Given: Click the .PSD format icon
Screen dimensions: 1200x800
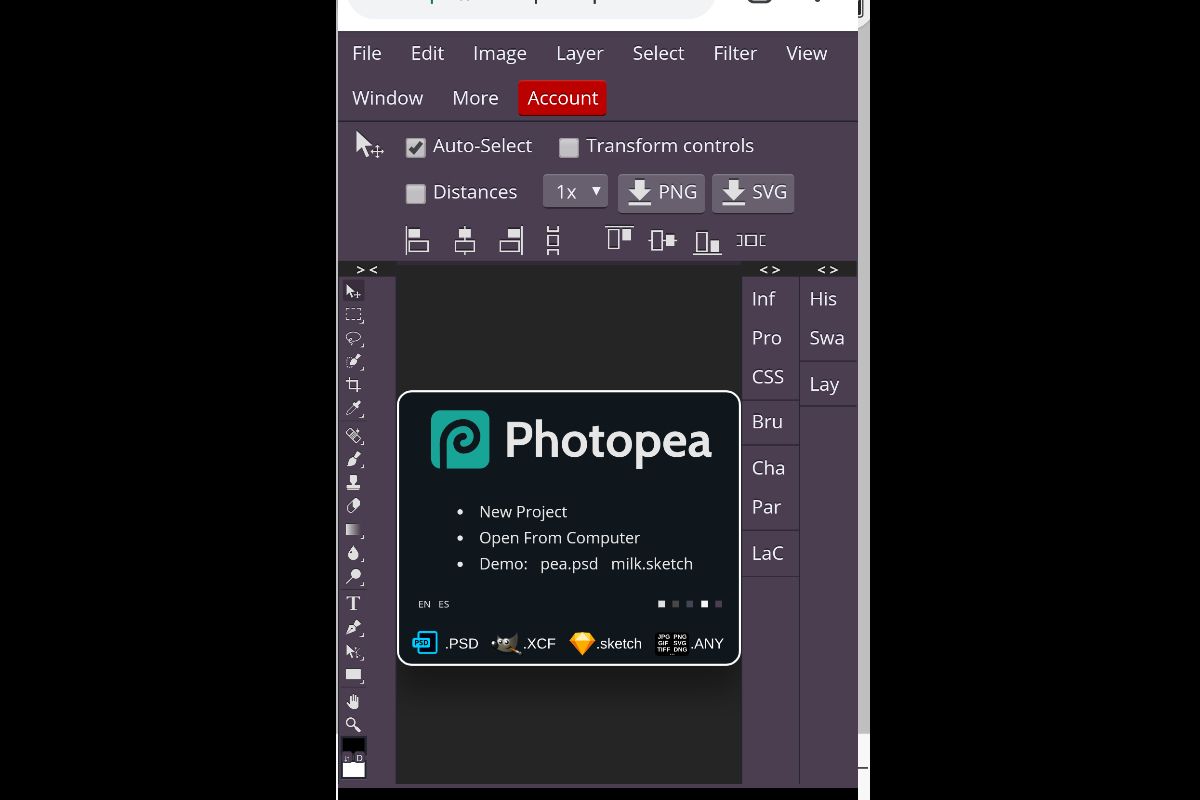Looking at the screenshot, I should pyautogui.click(x=425, y=643).
